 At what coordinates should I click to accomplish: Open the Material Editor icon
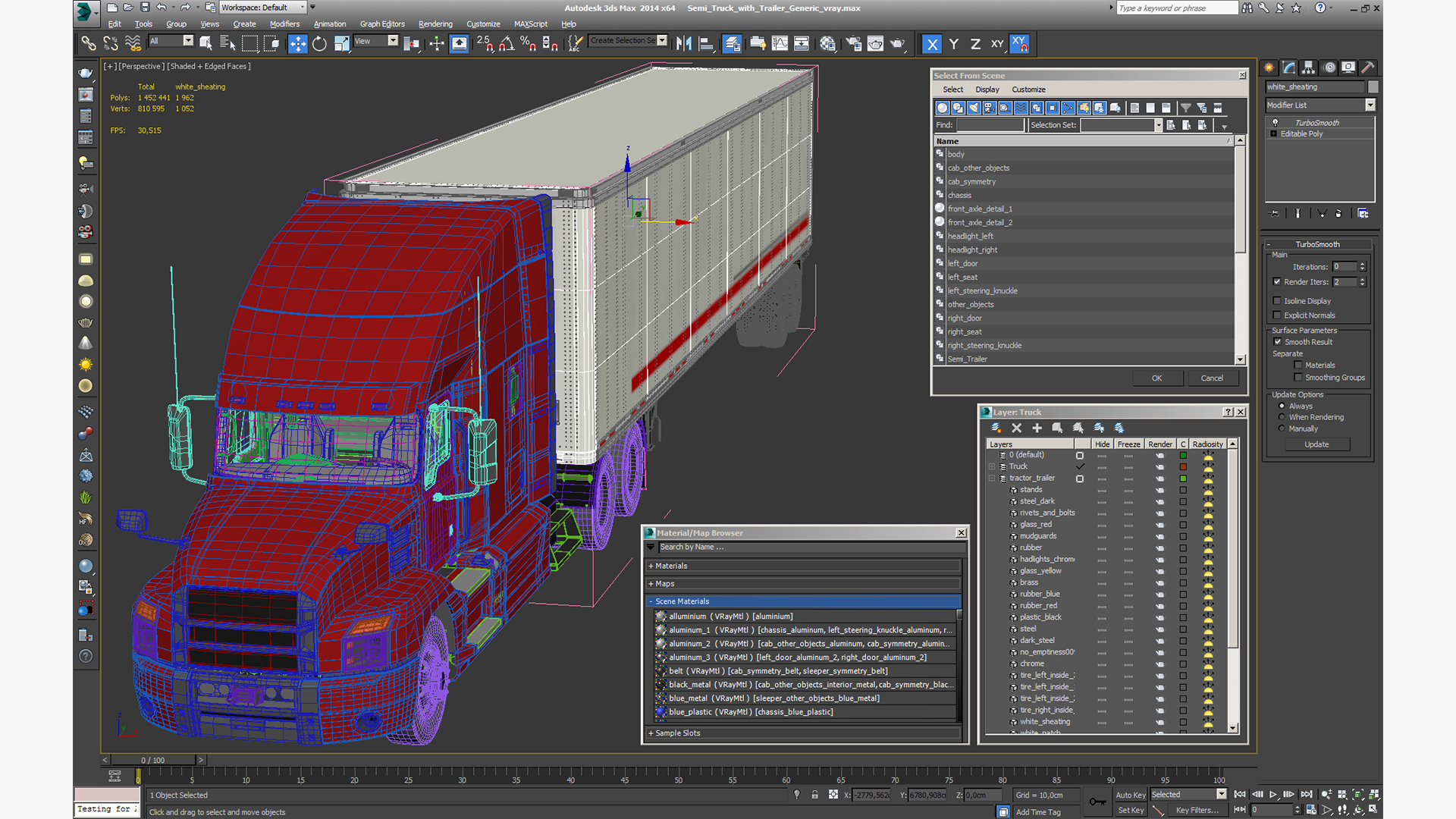pos(828,44)
